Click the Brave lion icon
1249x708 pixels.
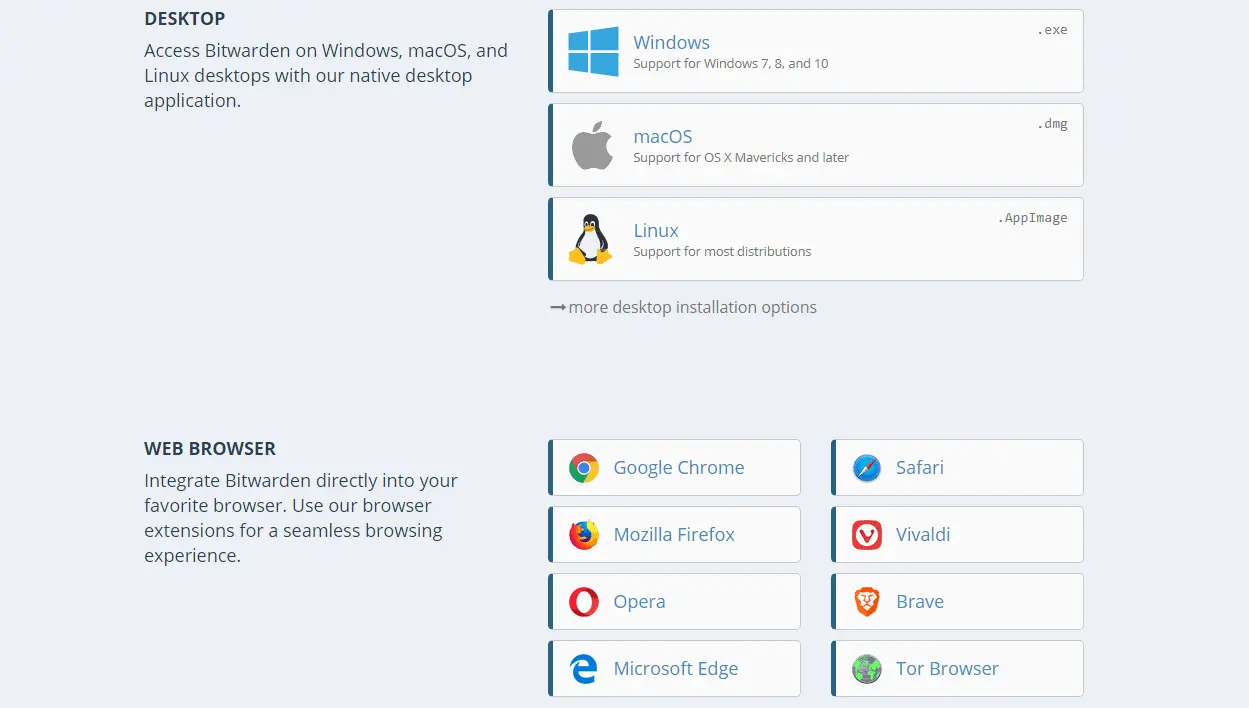click(867, 602)
